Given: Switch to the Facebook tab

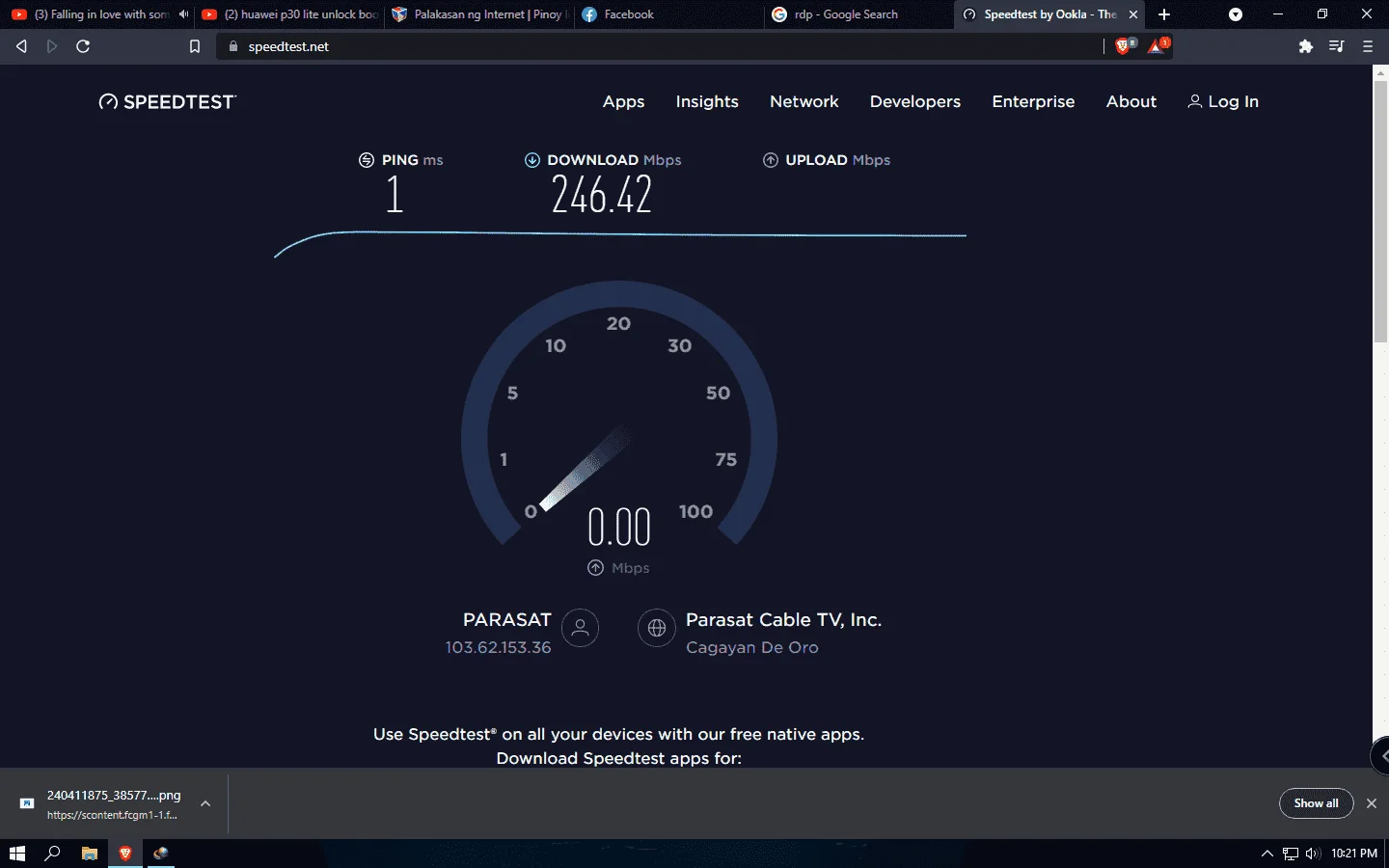Looking at the screenshot, I should point(670,14).
